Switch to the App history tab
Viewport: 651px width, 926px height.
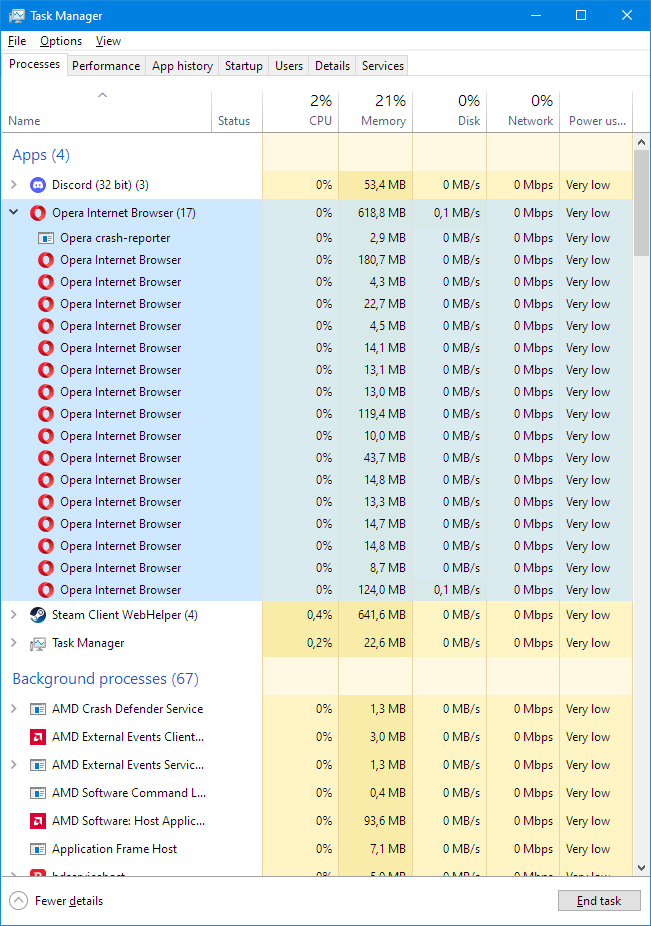182,66
